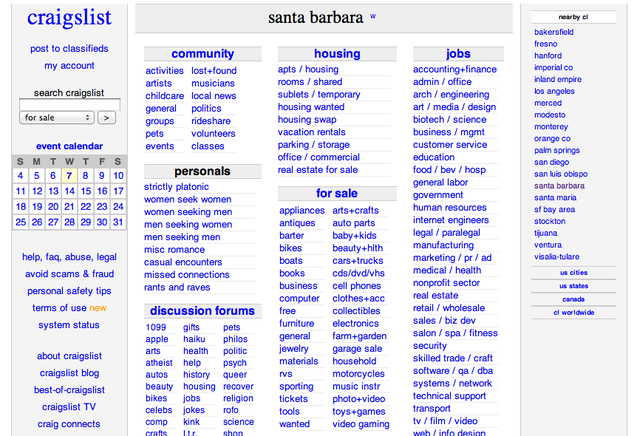Open the '1099' discussion forum
The width and height of the screenshot is (640, 436).
pyautogui.click(x=156, y=327)
